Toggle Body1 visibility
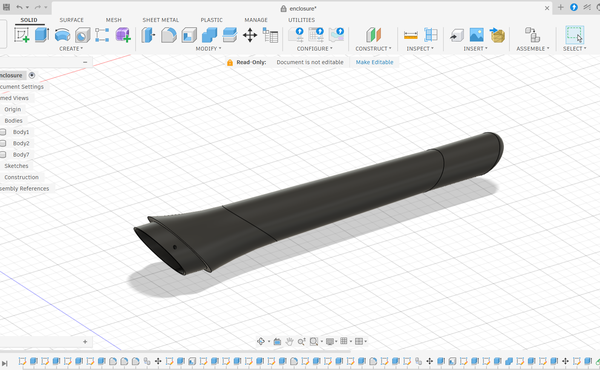The width and height of the screenshot is (600, 370). pyautogui.click(x=3, y=132)
